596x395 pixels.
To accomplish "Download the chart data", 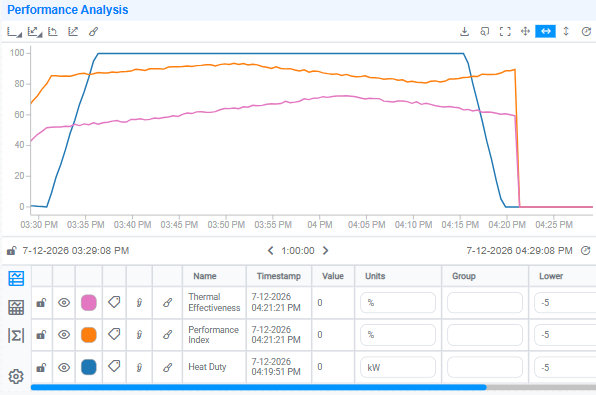I will pyautogui.click(x=464, y=32).
